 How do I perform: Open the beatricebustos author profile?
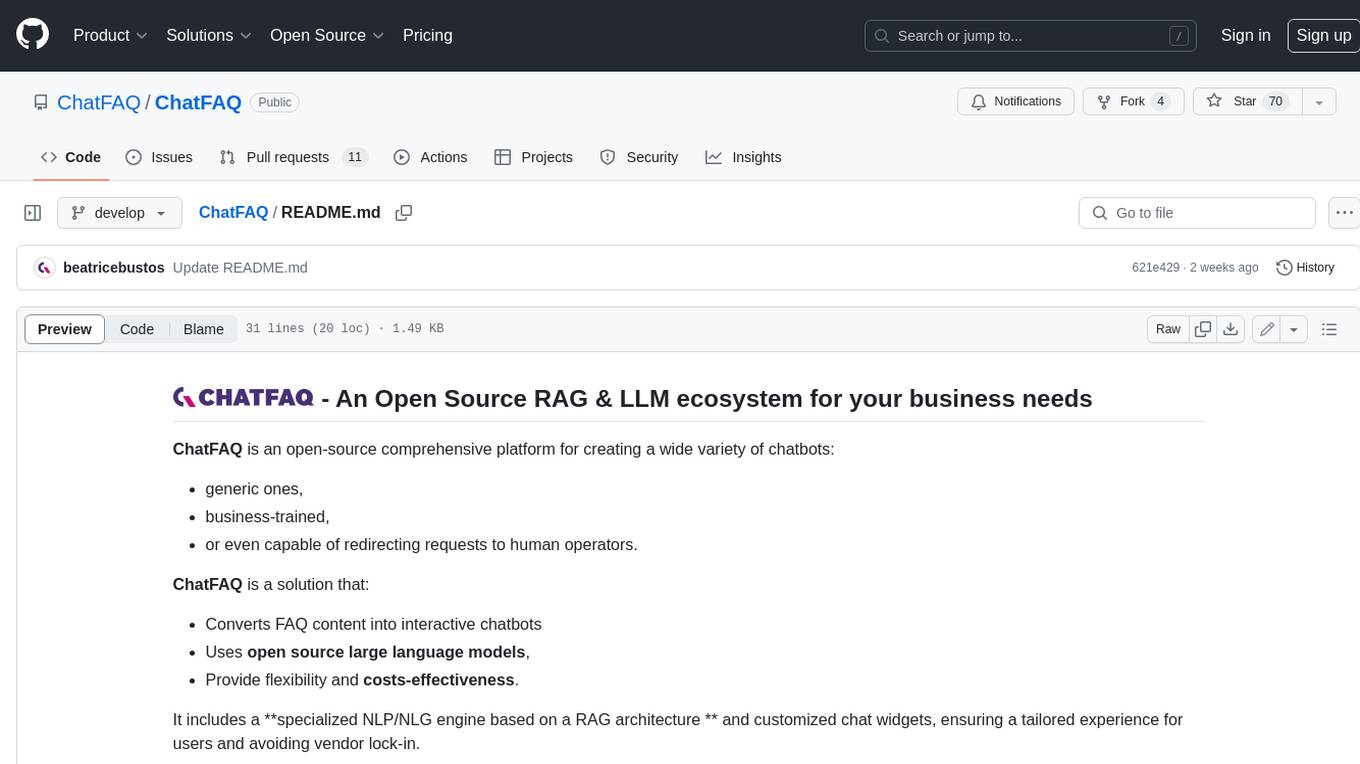113,267
